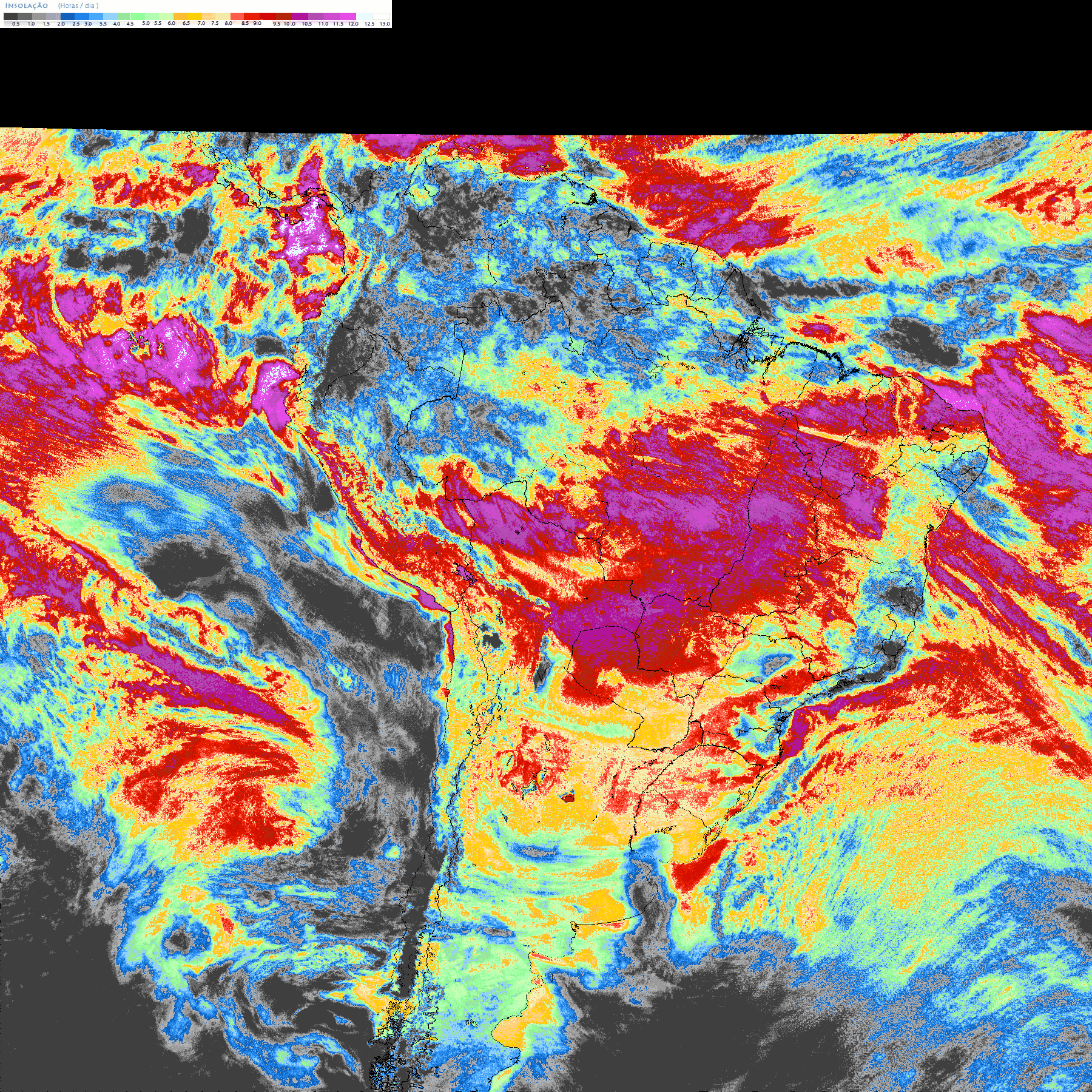Click the 8.5 legend value
The width and height of the screenshot is (1092, 1092).
(245, 23)
